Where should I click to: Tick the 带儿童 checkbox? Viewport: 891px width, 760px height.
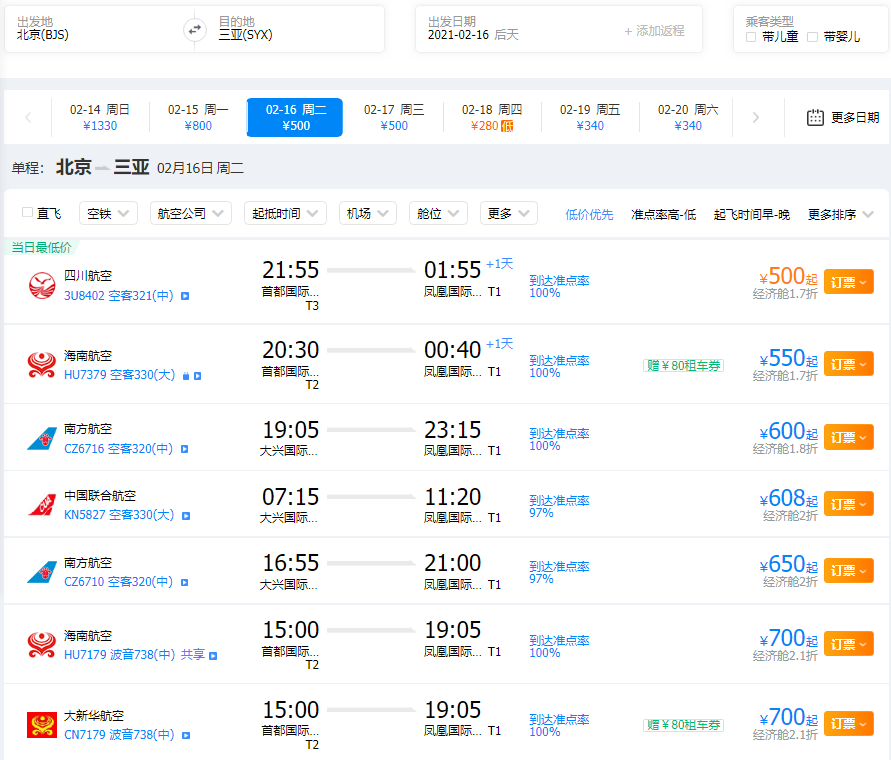tap(751, 37)
